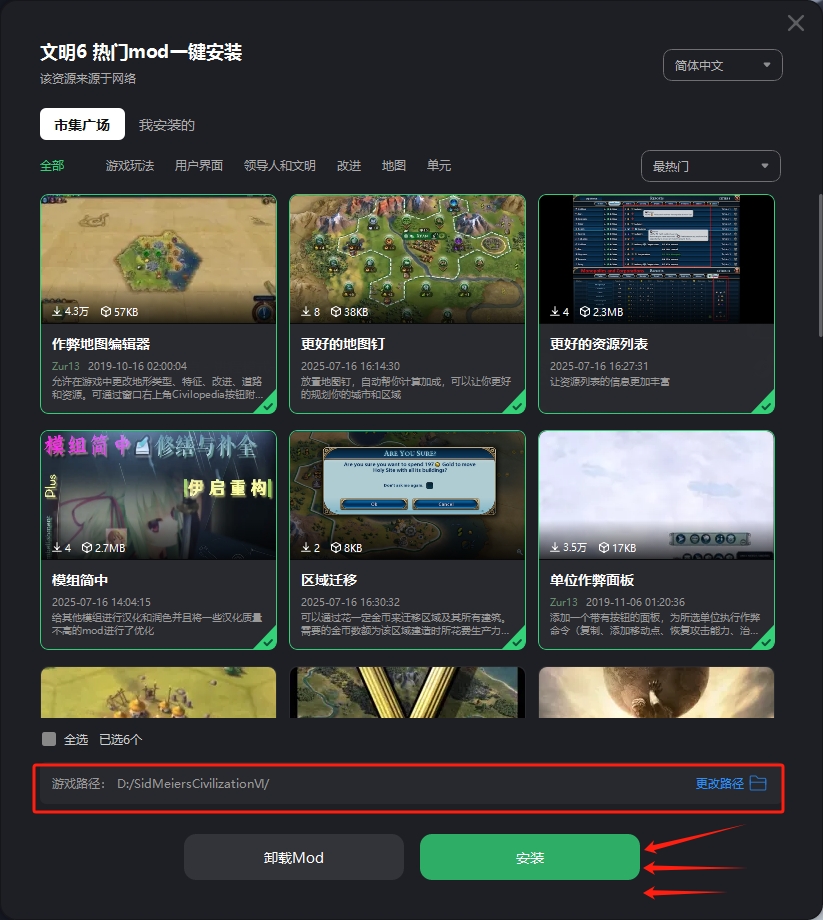
Task: Click file size cube icon beside 57KB
Action: 106,312
